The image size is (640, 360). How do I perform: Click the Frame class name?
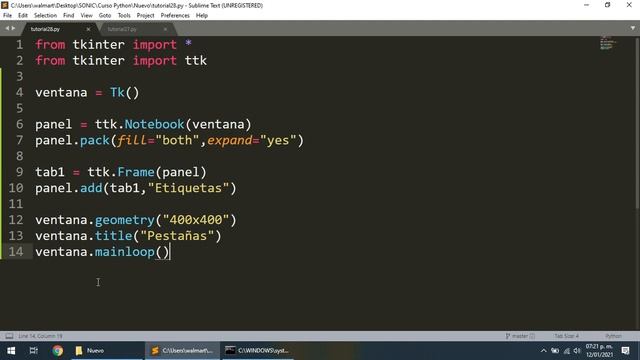[136, 172]
